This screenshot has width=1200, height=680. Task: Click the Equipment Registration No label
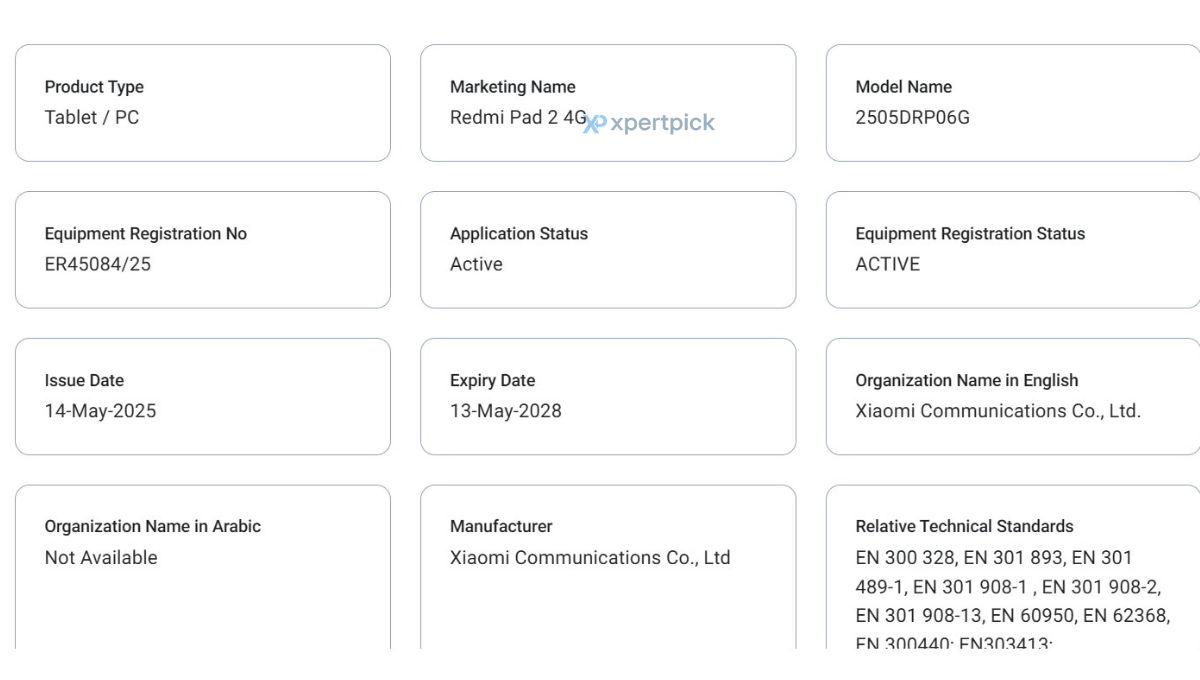pyautogui.click(x=146, y=234)
